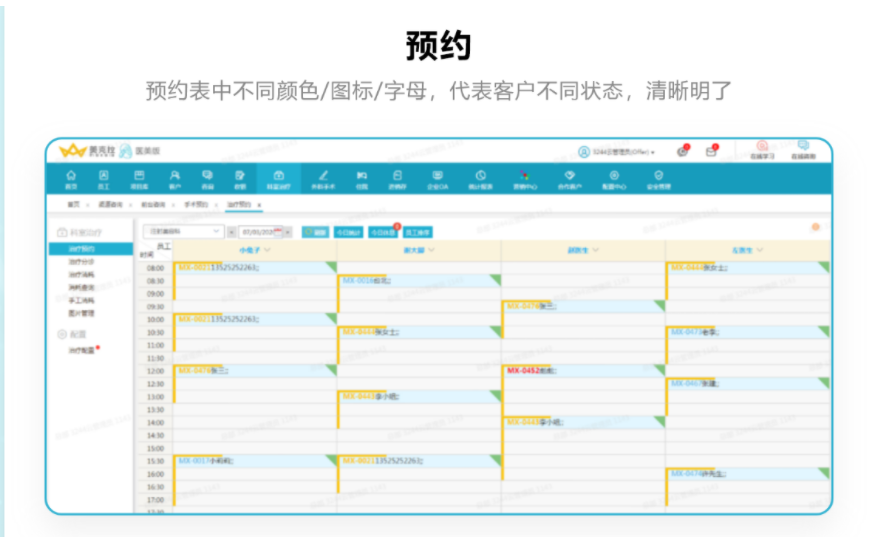Close the 治疗预约 tab with its x
Image resolution: width=873 pixels, height=537 pixels.
click(x=259, y=205)
